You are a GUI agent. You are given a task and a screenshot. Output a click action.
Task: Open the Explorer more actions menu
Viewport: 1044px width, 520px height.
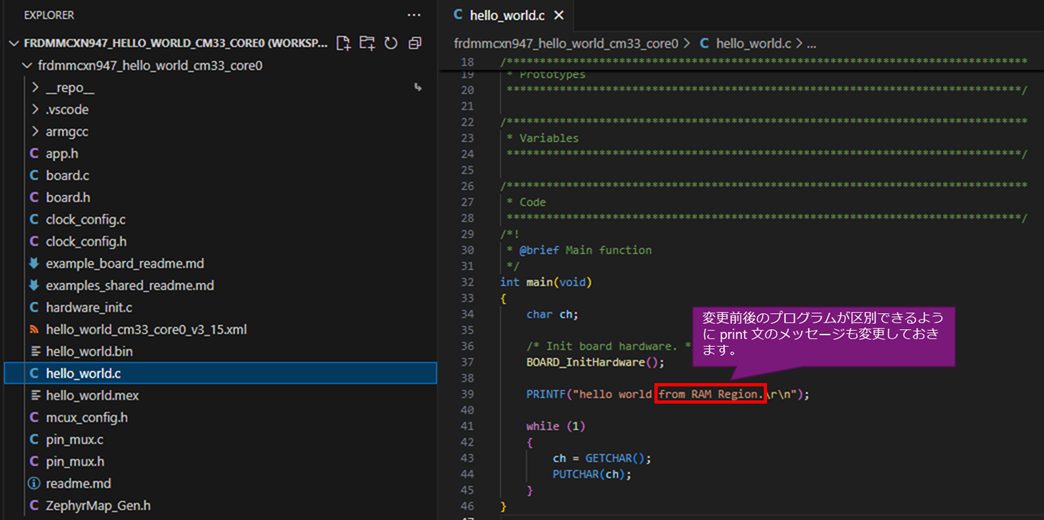click(414, 15)
